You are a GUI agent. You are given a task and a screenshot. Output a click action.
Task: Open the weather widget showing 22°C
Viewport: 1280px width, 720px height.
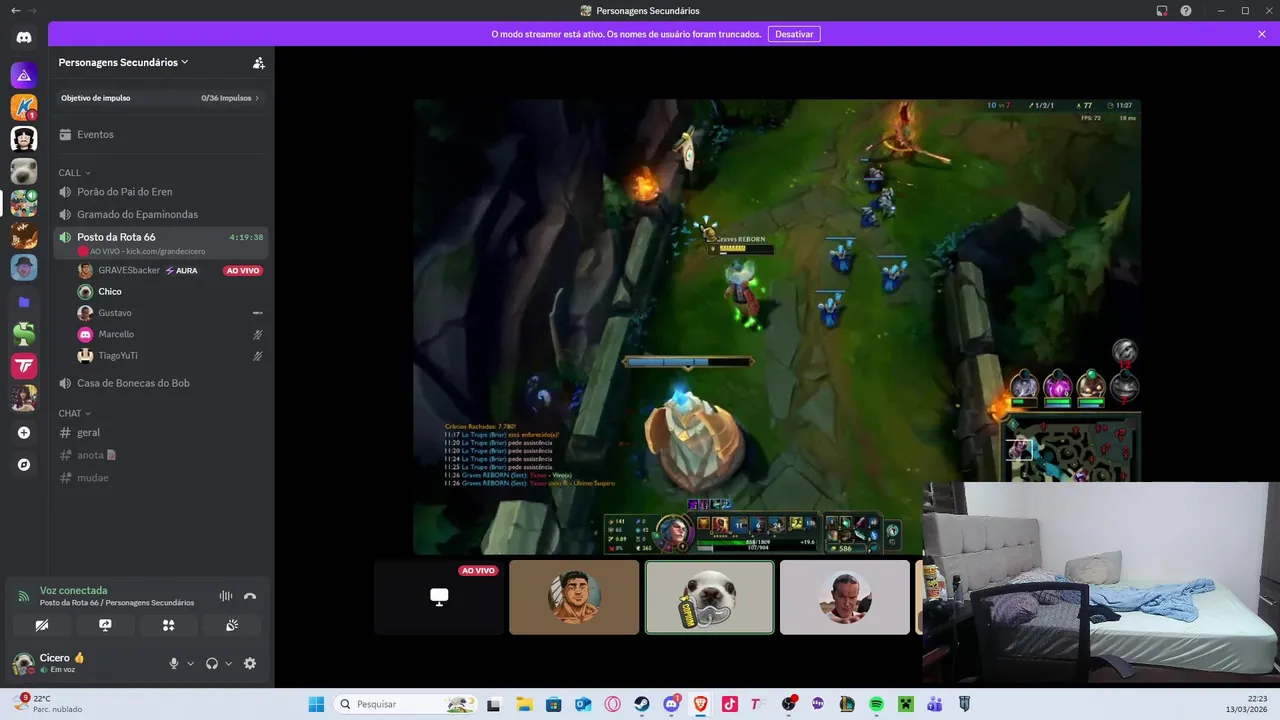click(x=48, y=704)
